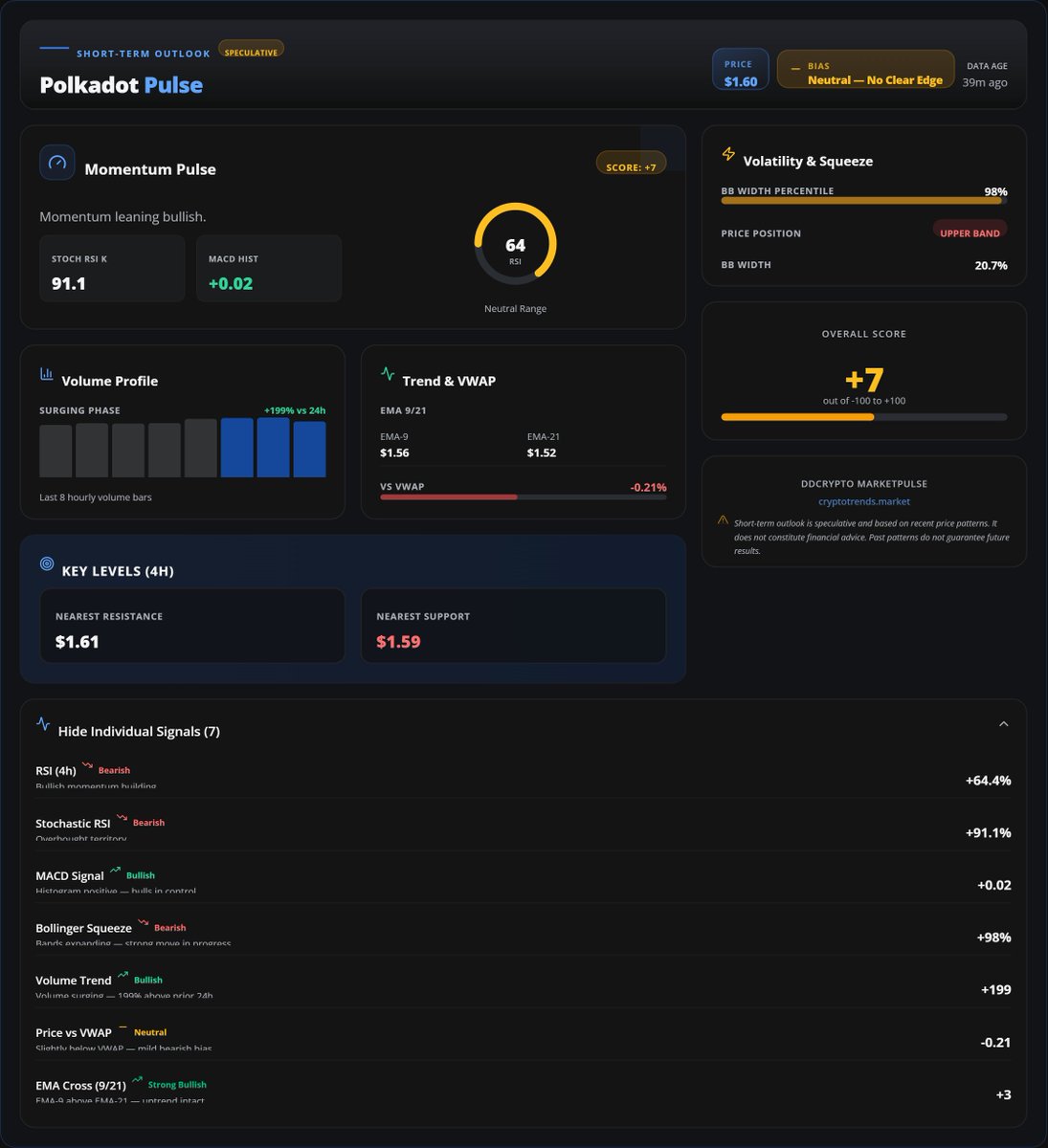Click the Volatility & Squeeze lightning icon
Screen dimensions: 1048x1148
[728, 154]
